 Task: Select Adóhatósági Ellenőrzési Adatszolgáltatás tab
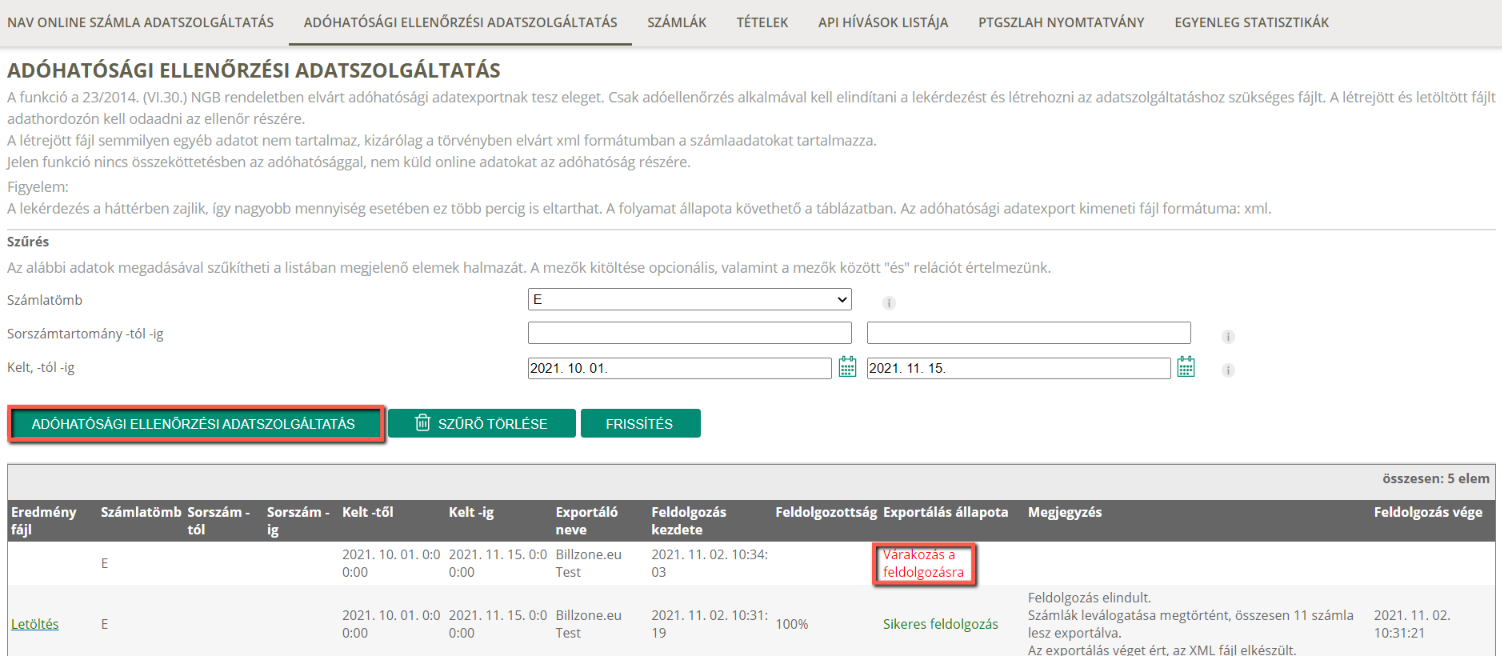[x=460, y=22]
